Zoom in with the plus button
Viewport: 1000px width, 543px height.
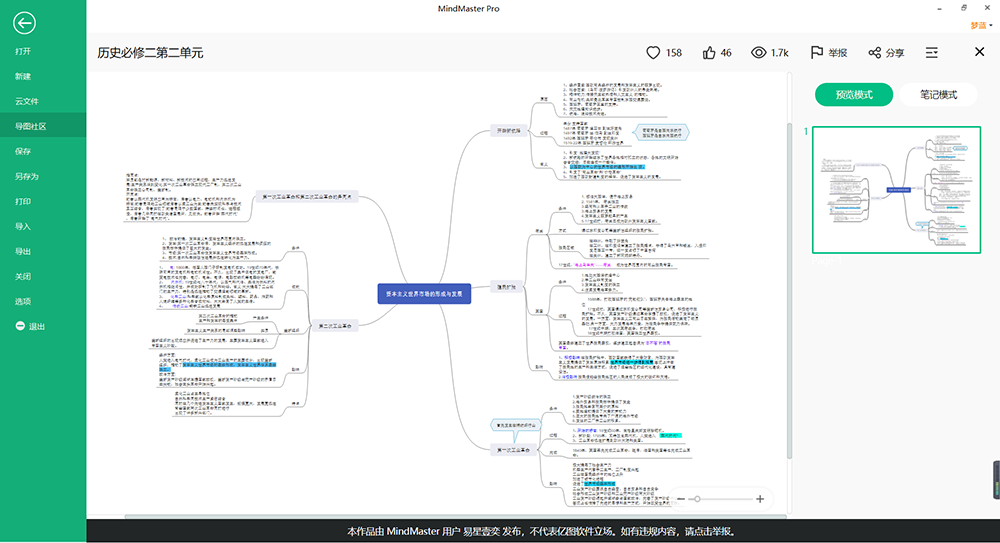point(760,499)
